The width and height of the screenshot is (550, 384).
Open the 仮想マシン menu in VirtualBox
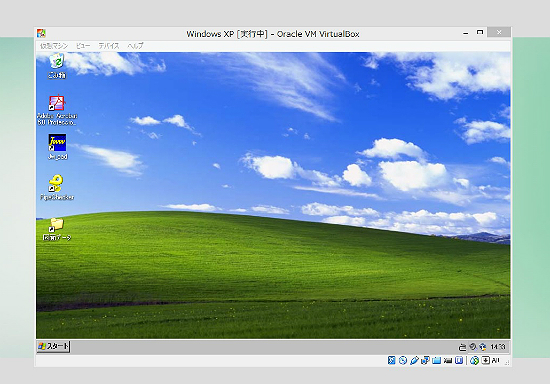(x=54, y=46)
